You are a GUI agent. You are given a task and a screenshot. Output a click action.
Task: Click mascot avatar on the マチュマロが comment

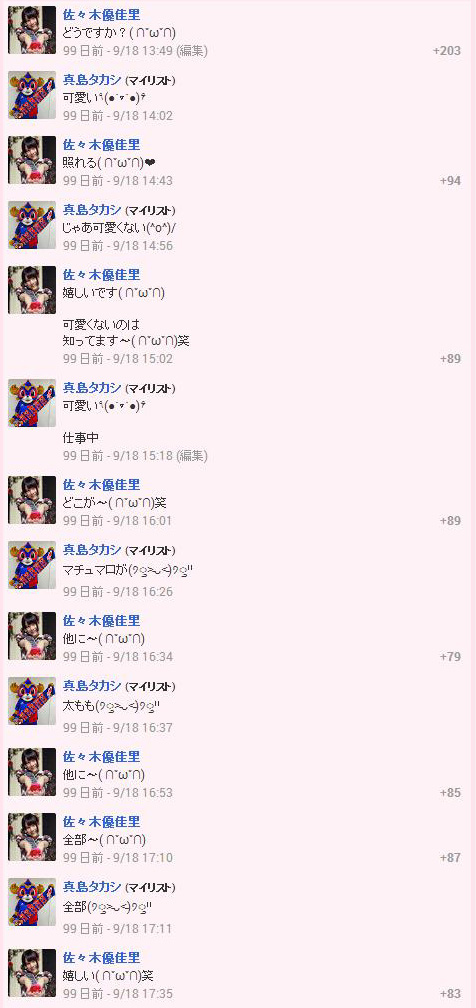[32, 564]
